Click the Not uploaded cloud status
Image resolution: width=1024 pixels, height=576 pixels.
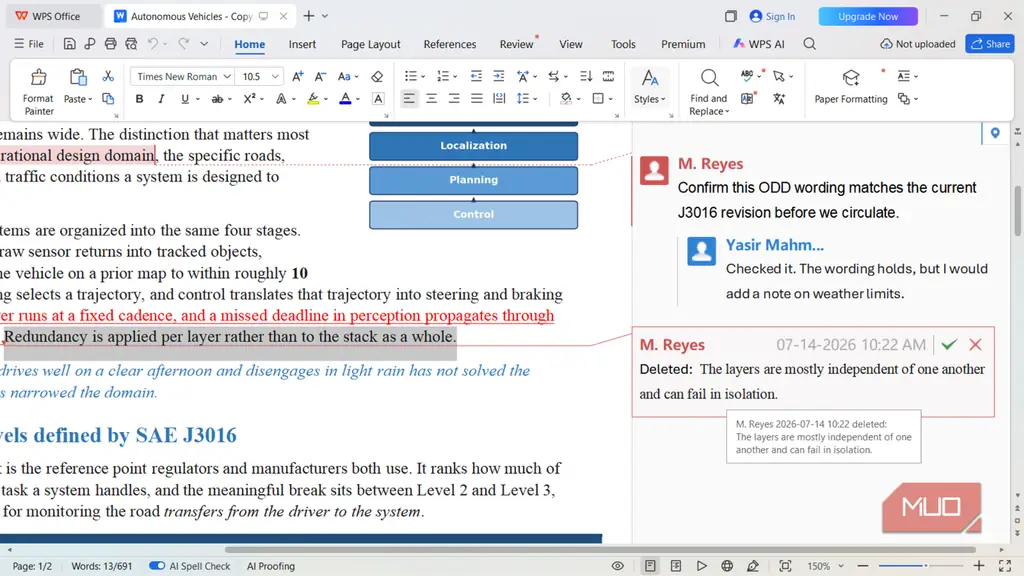click(918, 44)
